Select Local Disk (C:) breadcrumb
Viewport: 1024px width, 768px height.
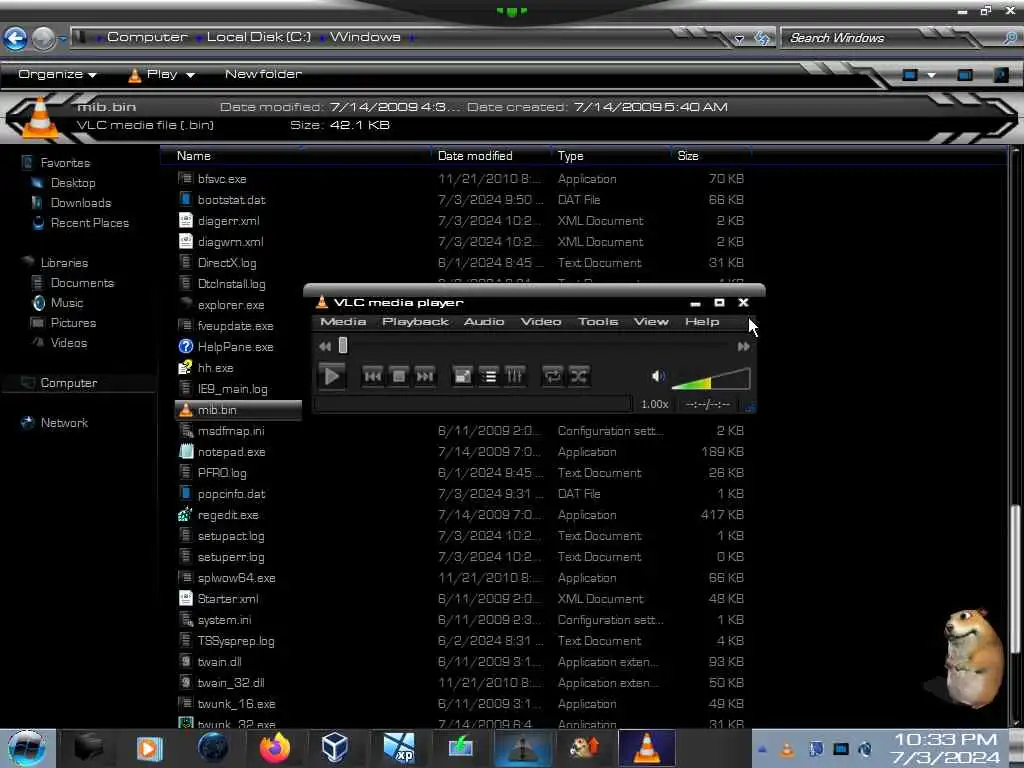[259, 37]
